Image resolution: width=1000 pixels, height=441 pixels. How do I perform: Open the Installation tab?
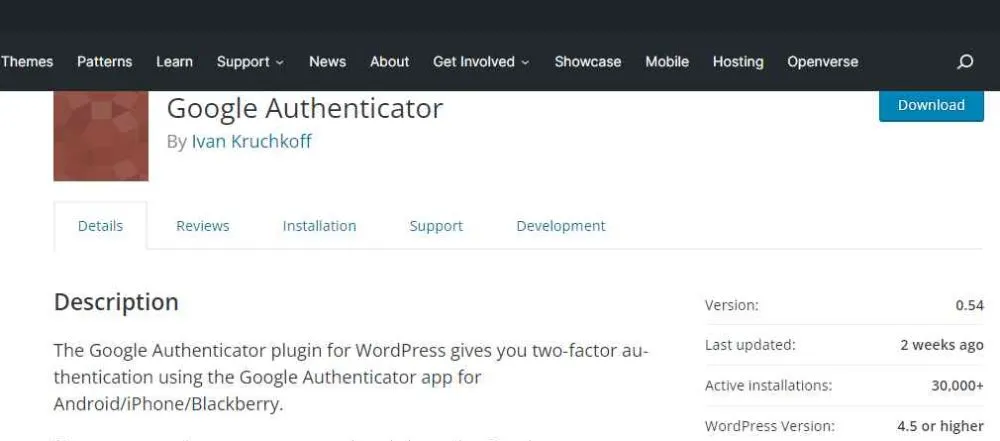pos(319,226)
